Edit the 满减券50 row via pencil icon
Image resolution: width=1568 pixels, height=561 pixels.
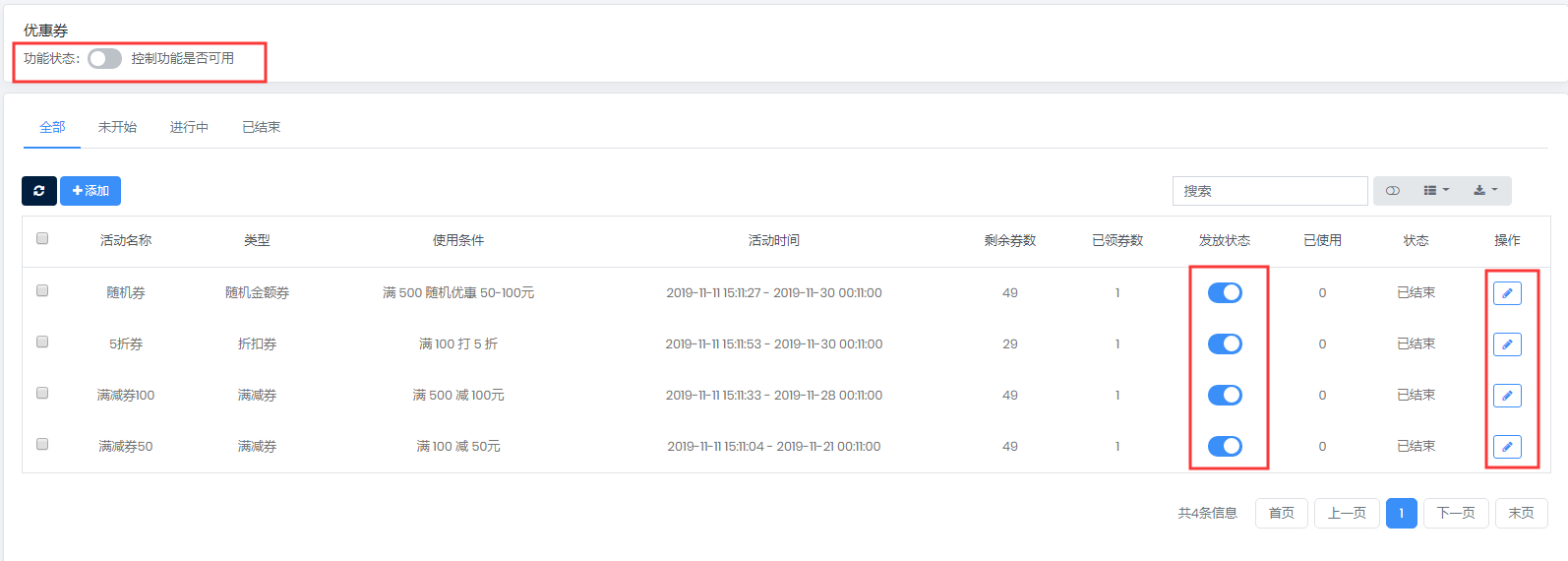[1507, 447]
